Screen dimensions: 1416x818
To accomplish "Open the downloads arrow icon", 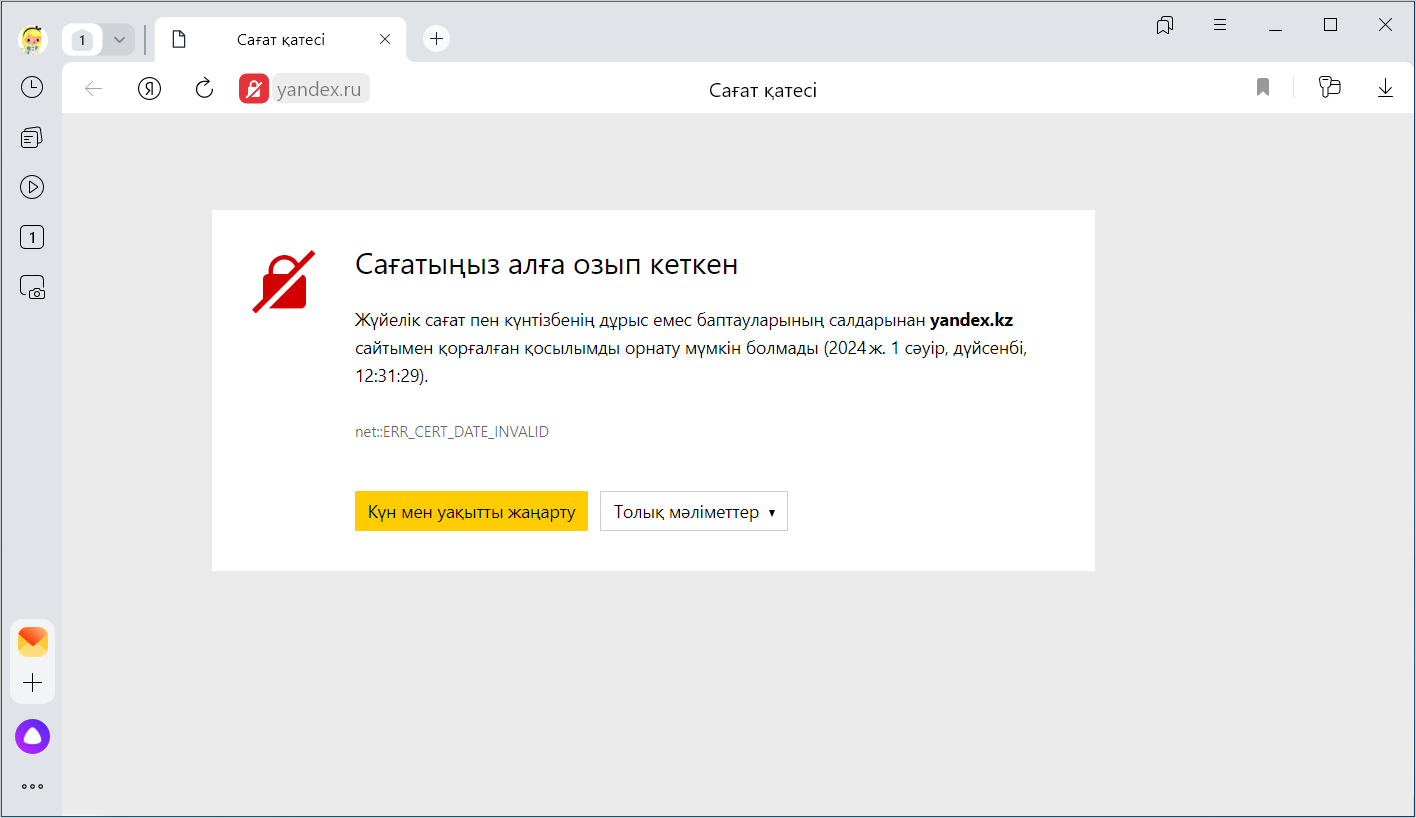I will click(1385, 88).
